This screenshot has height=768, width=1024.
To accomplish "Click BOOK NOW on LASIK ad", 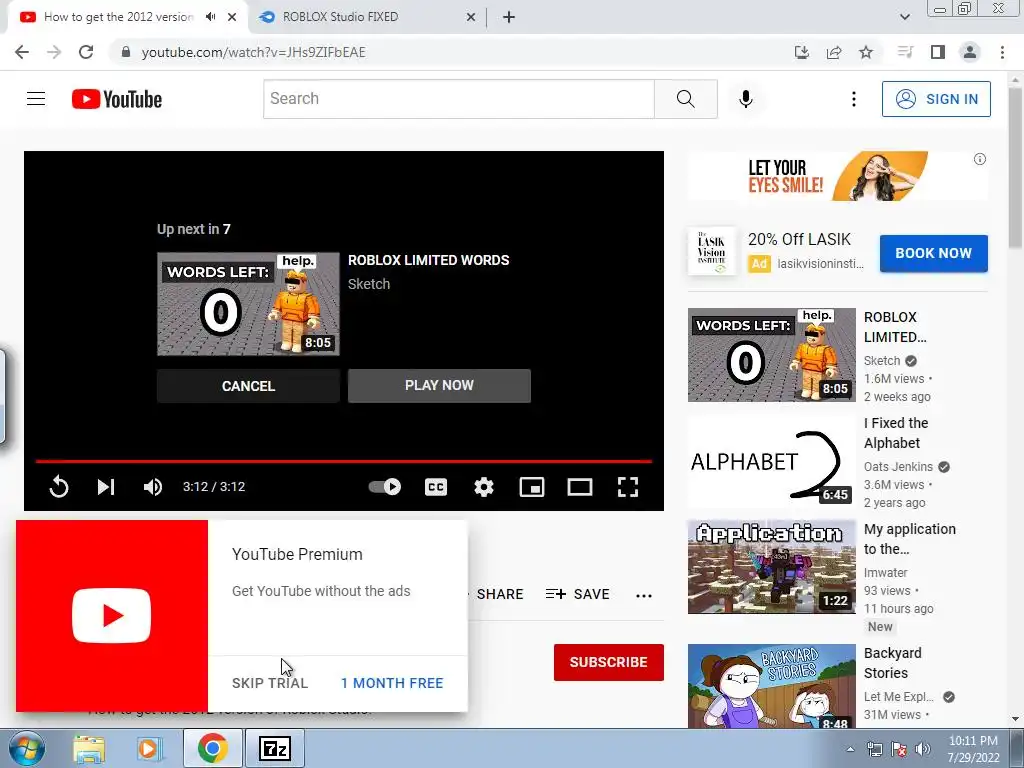I will pyautogui.click(x=933, y=253).
